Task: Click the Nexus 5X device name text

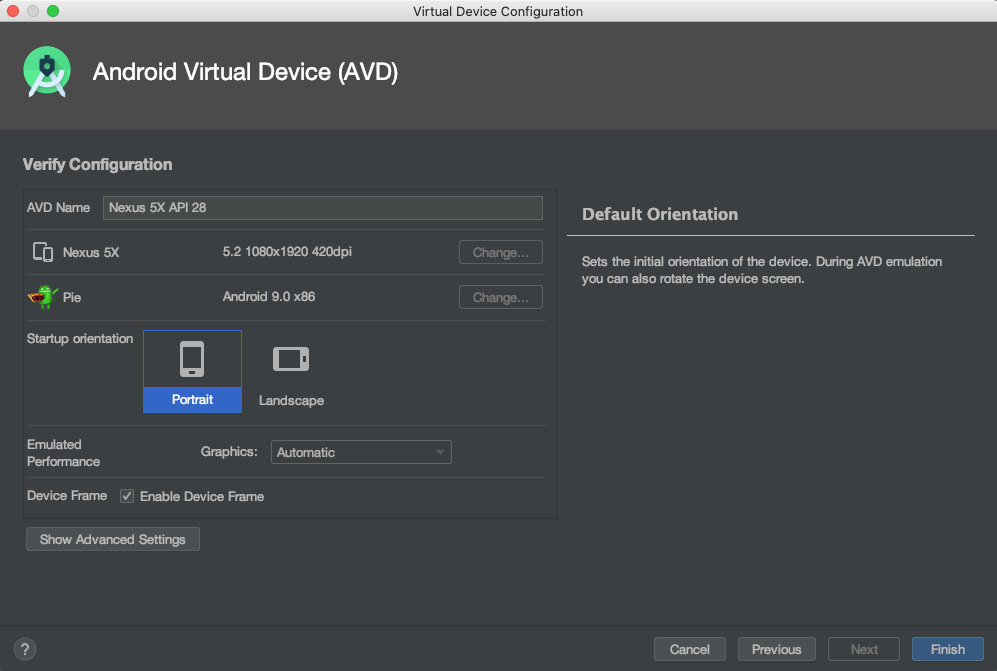Action: (91, 252)
